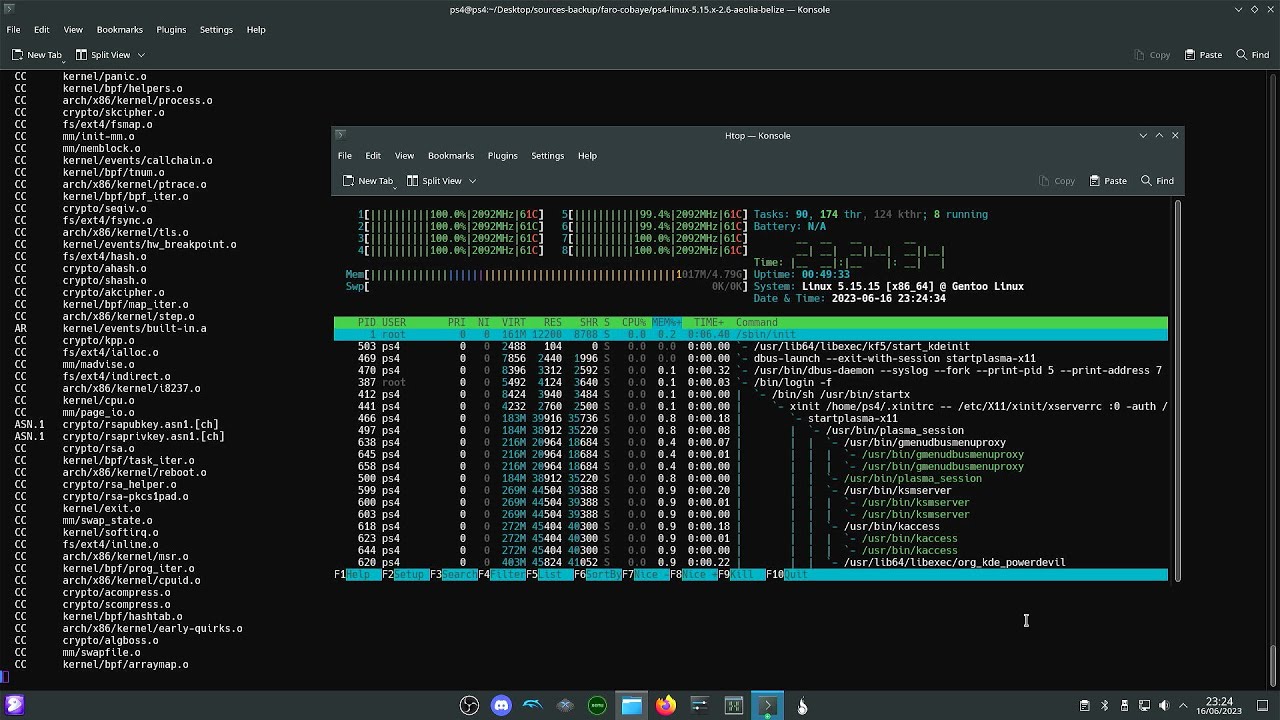Open Help menu in background Konsole window
1280x720 pixels.
point(256,30)
